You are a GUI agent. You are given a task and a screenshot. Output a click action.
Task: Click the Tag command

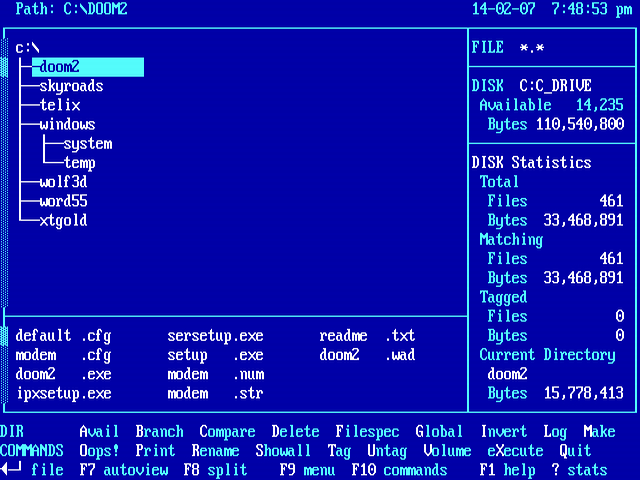tap(339, 451)
